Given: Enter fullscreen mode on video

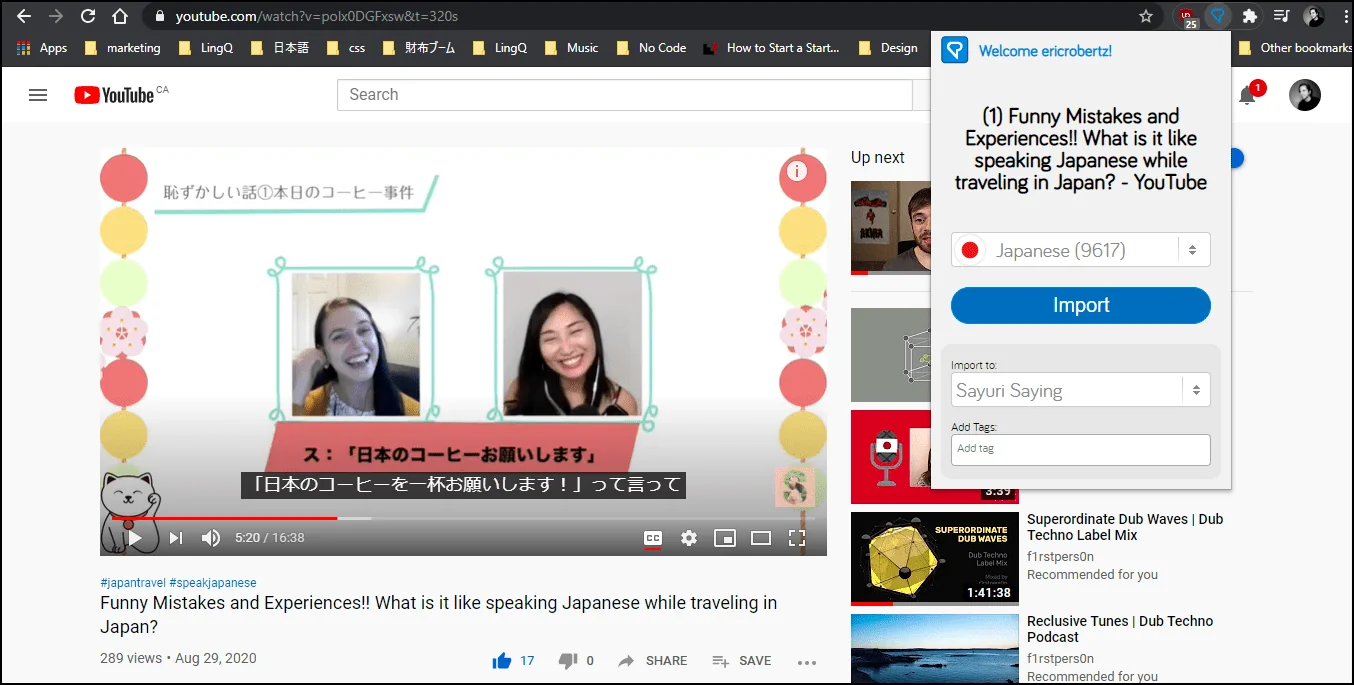Looking at the screenshot, I should [797, 538].
